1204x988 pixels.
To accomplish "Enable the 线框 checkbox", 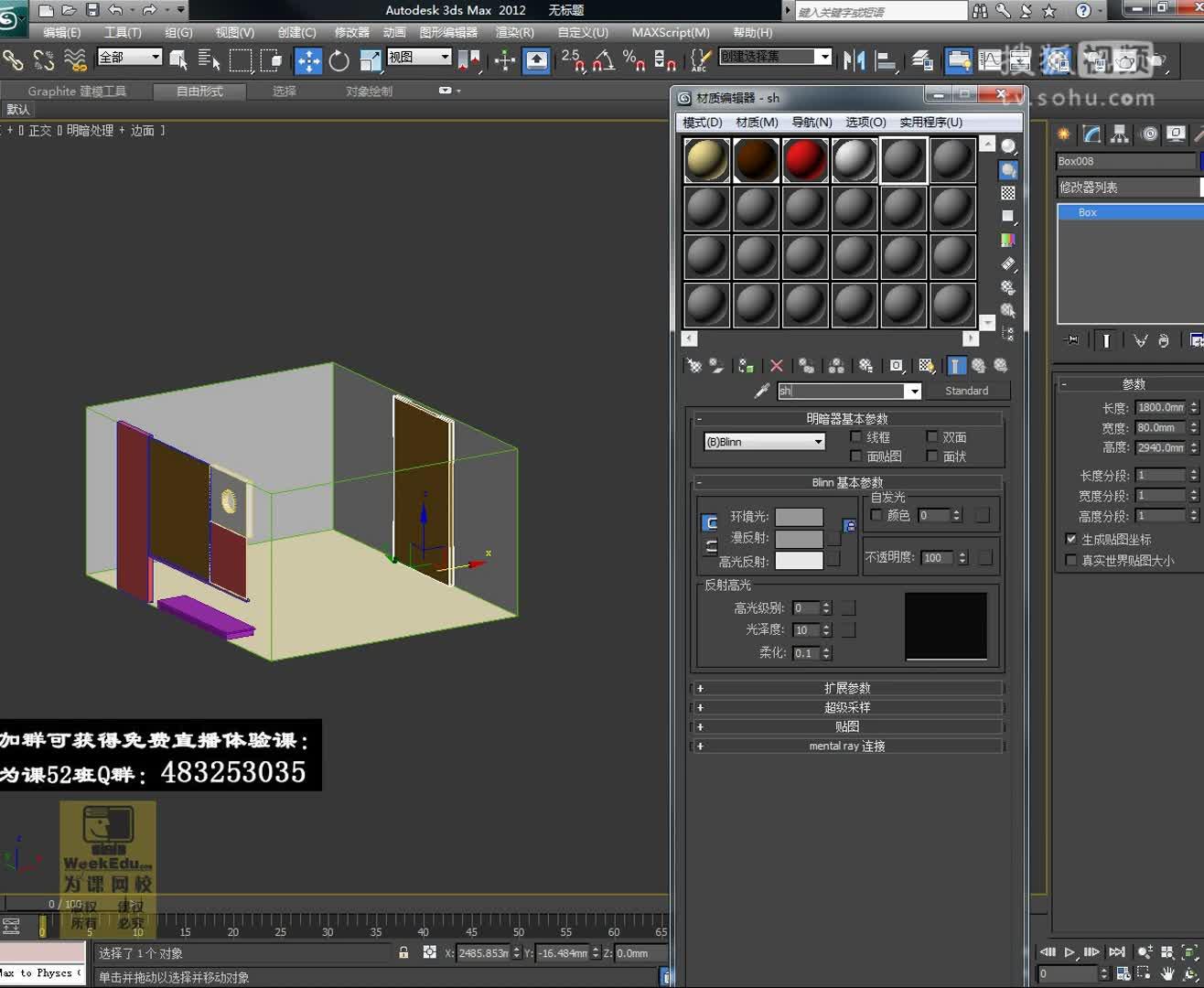I will 857,437.
